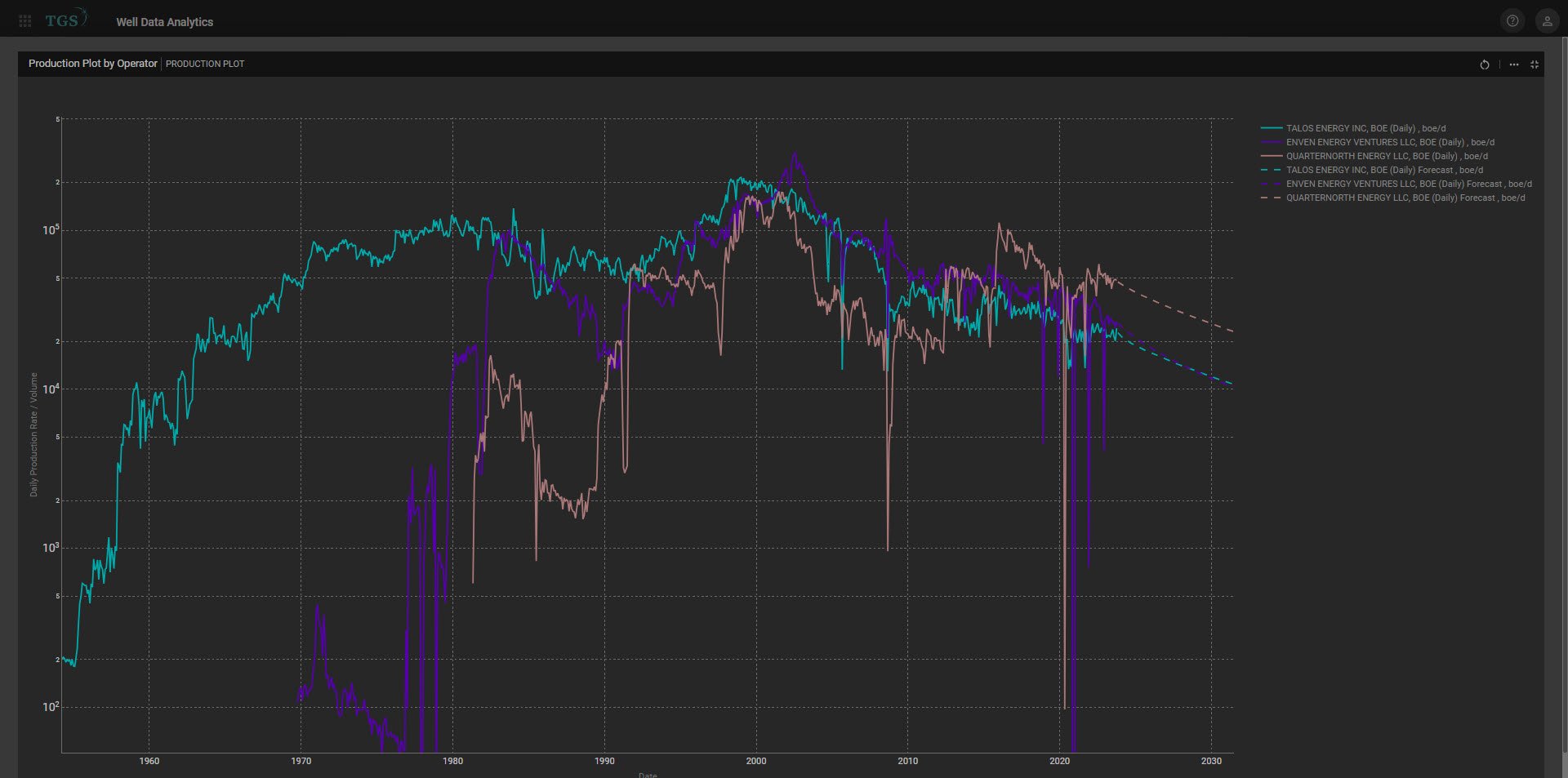Viewport: 1568px width, 778px height.
Task: Click the 1990 x-axis tick label
Action: (x=604, y=761)
